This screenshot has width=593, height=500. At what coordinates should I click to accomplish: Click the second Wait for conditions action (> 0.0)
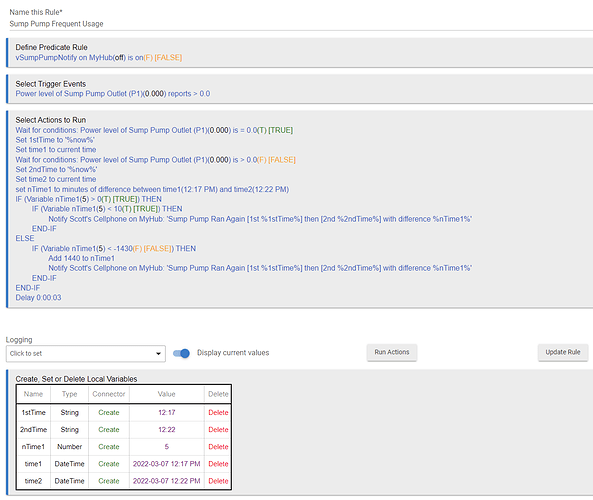click(x=155, y=160)
